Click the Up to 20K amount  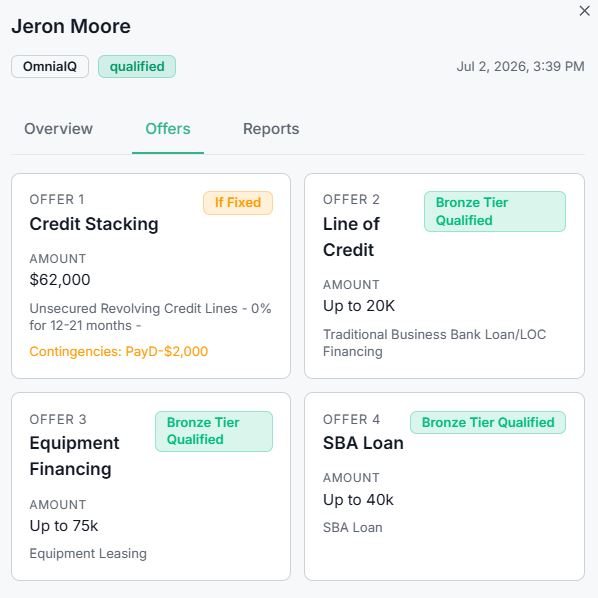pos(359,306)
